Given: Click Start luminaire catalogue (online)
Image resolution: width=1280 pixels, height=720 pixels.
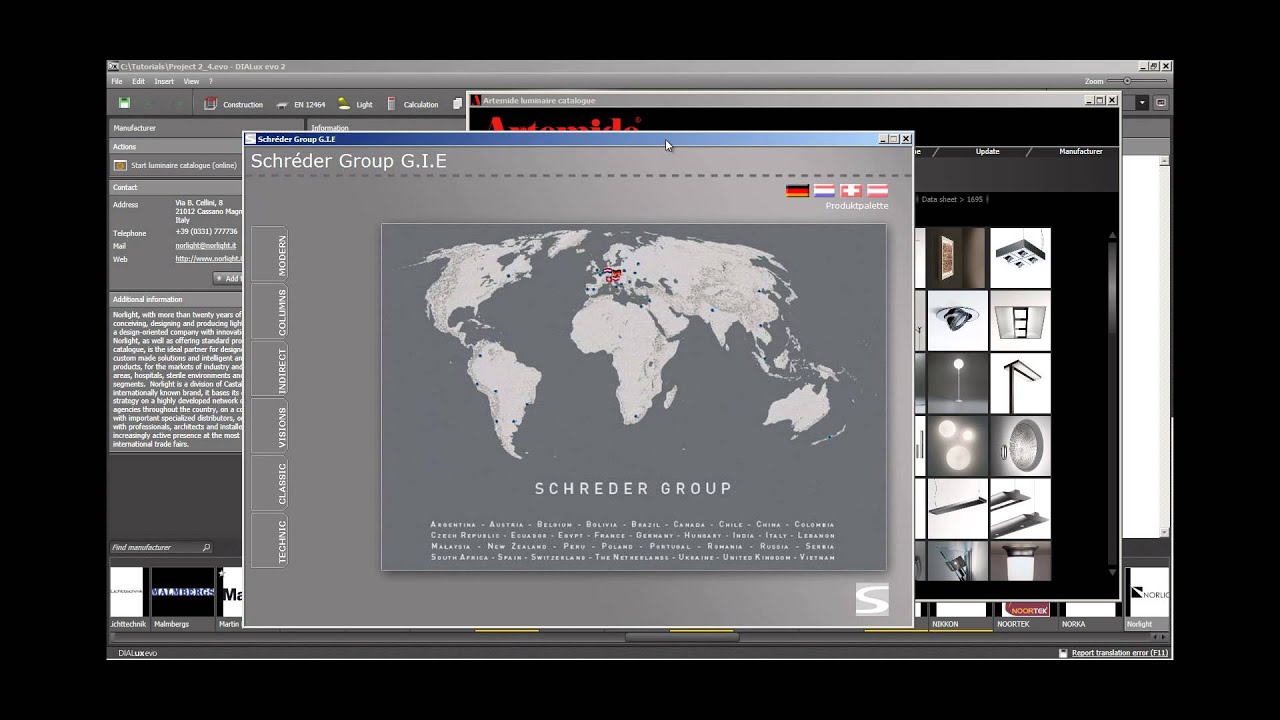Looking at the screenshot, I should click(x=176, y=165).
